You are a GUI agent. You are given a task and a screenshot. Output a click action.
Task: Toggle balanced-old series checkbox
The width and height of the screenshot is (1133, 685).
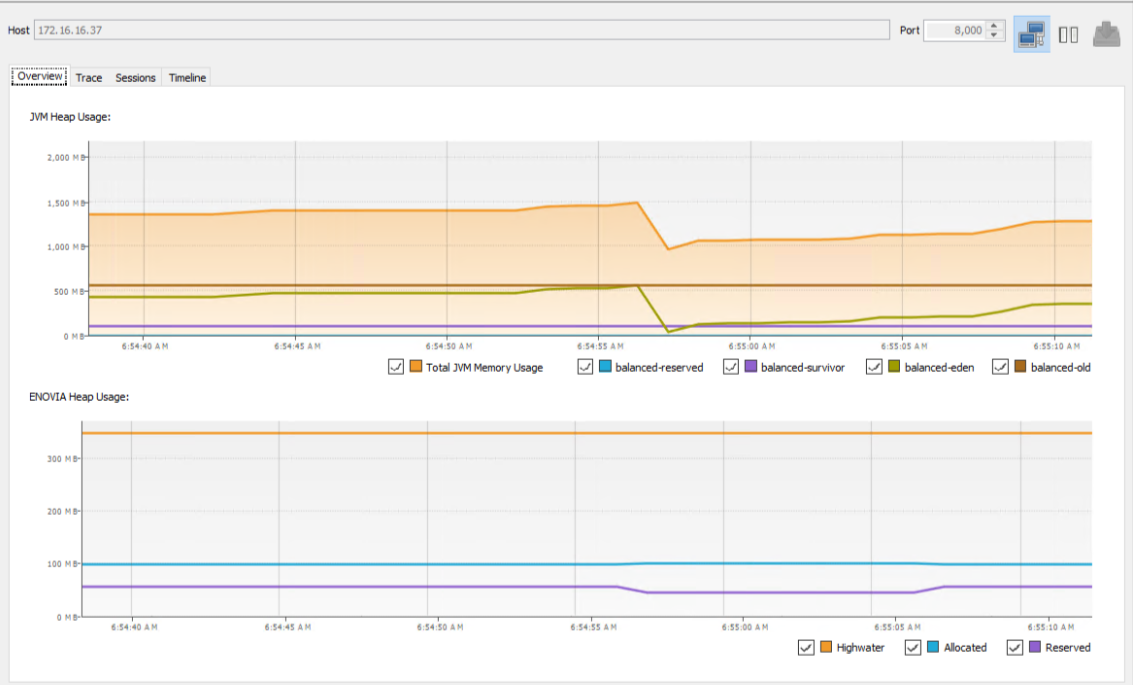(x=1000, y=367)
